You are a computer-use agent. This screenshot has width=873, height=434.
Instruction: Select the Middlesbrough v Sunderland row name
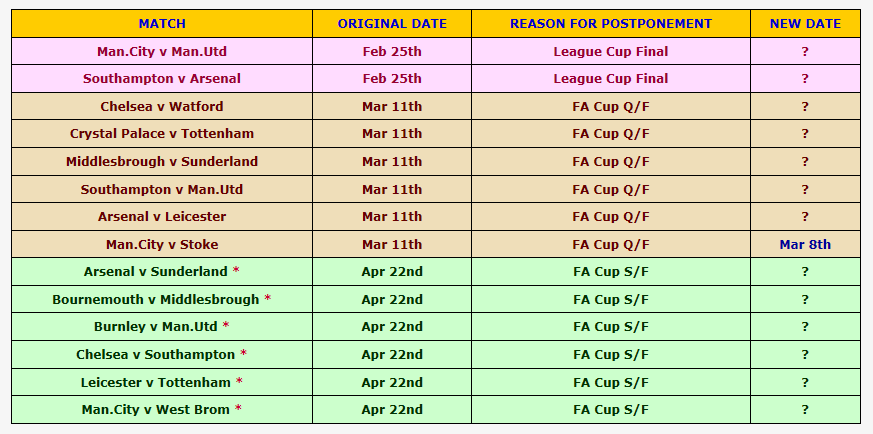(x=161, y=162)
